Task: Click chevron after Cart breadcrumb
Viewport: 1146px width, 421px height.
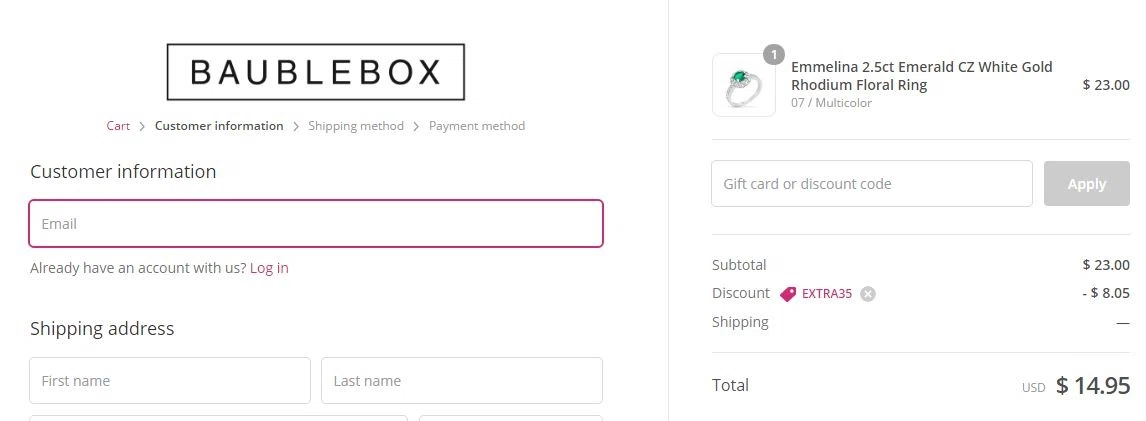Action: pyautogui.click(x=143, y=126)
